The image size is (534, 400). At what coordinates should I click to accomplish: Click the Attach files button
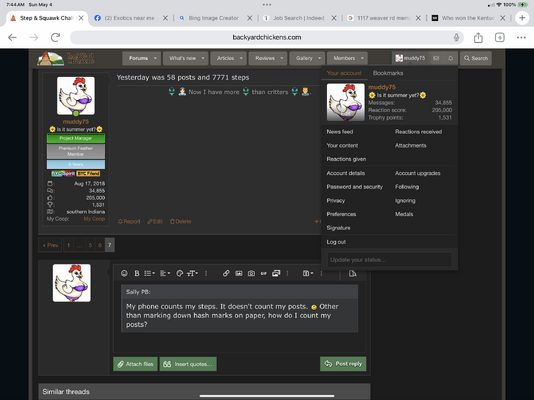click(135, 364)
